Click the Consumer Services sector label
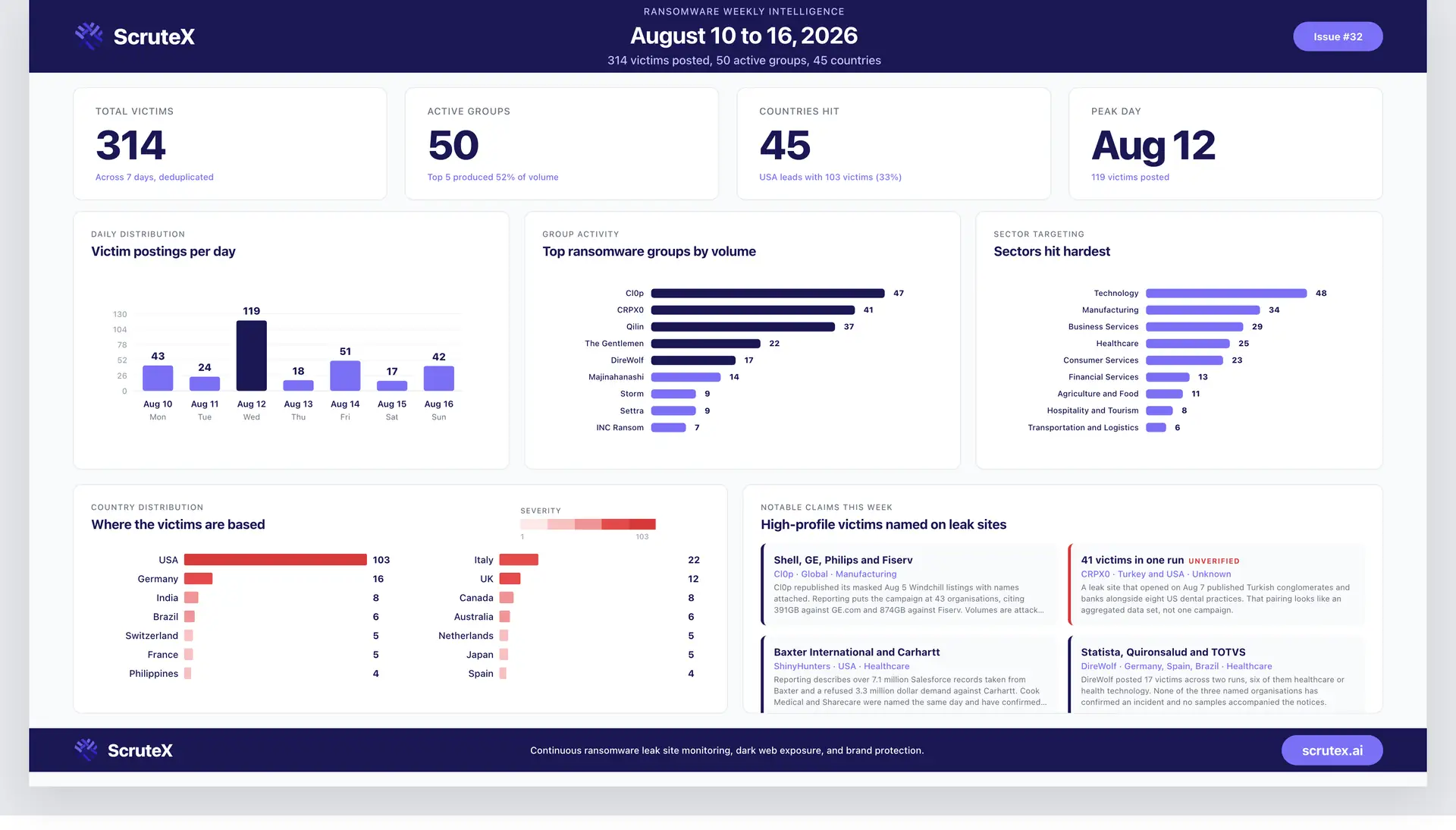Image resolution: width=1456 pixels, height=830 pixels. click(x=1100, y=360)
